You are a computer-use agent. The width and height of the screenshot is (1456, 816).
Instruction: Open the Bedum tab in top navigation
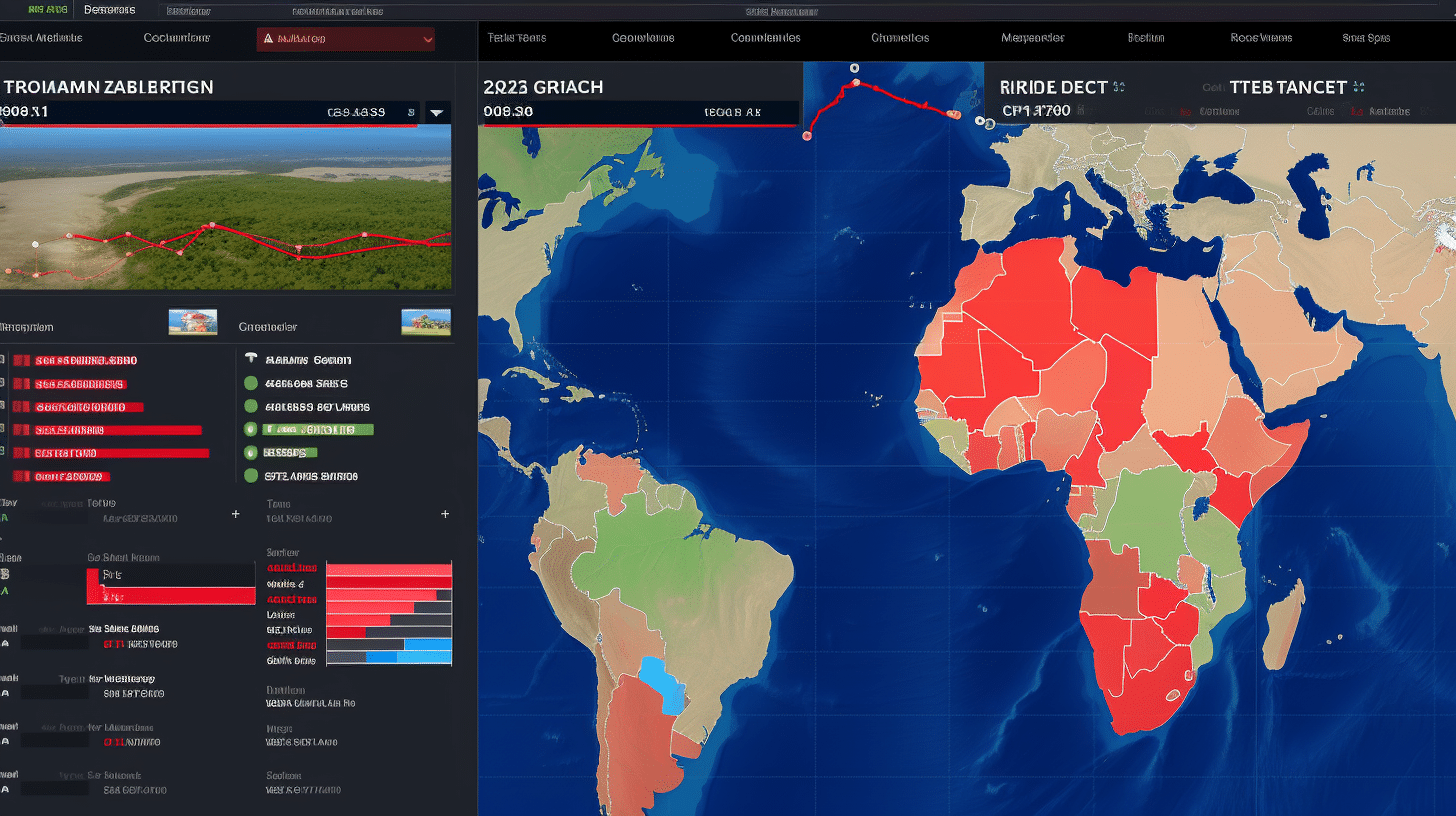tap(1146, 38)
